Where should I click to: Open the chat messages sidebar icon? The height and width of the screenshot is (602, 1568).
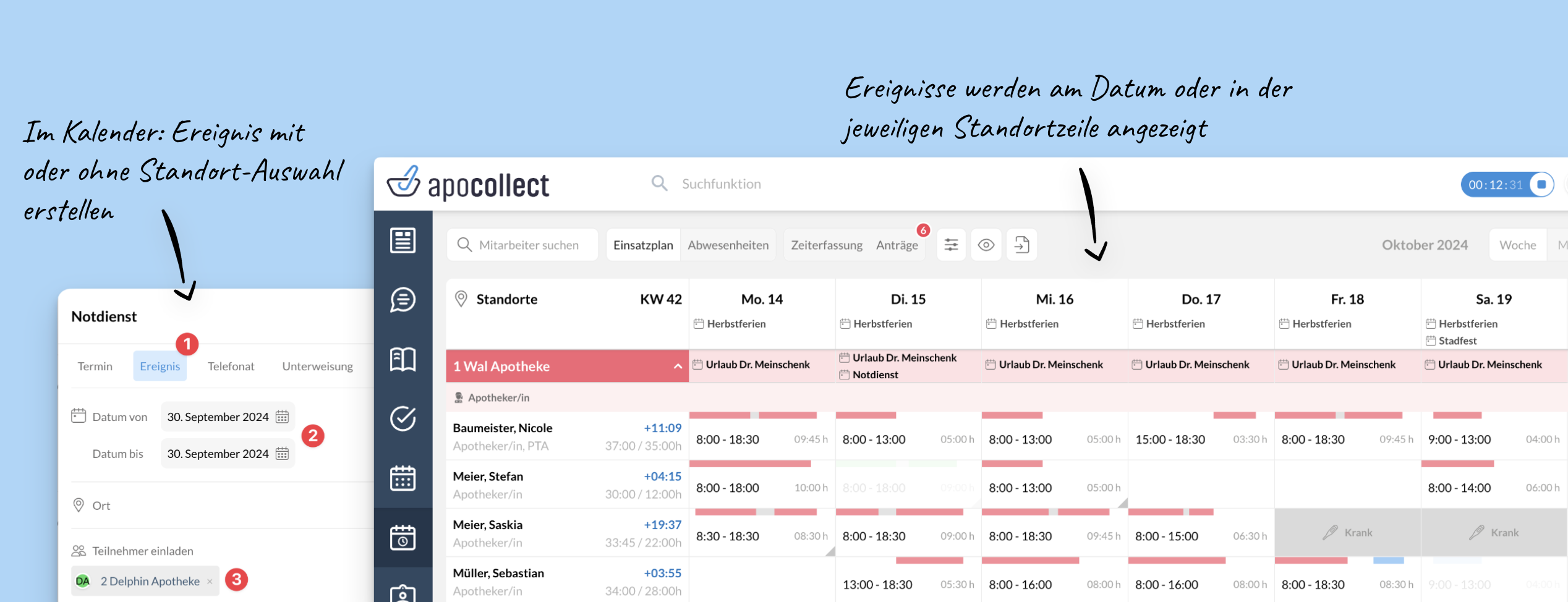coord(403,300)
